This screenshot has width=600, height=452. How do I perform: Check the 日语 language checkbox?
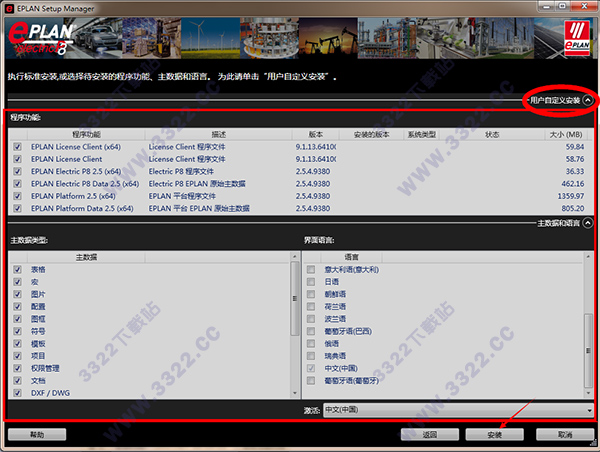pos(311,282)
